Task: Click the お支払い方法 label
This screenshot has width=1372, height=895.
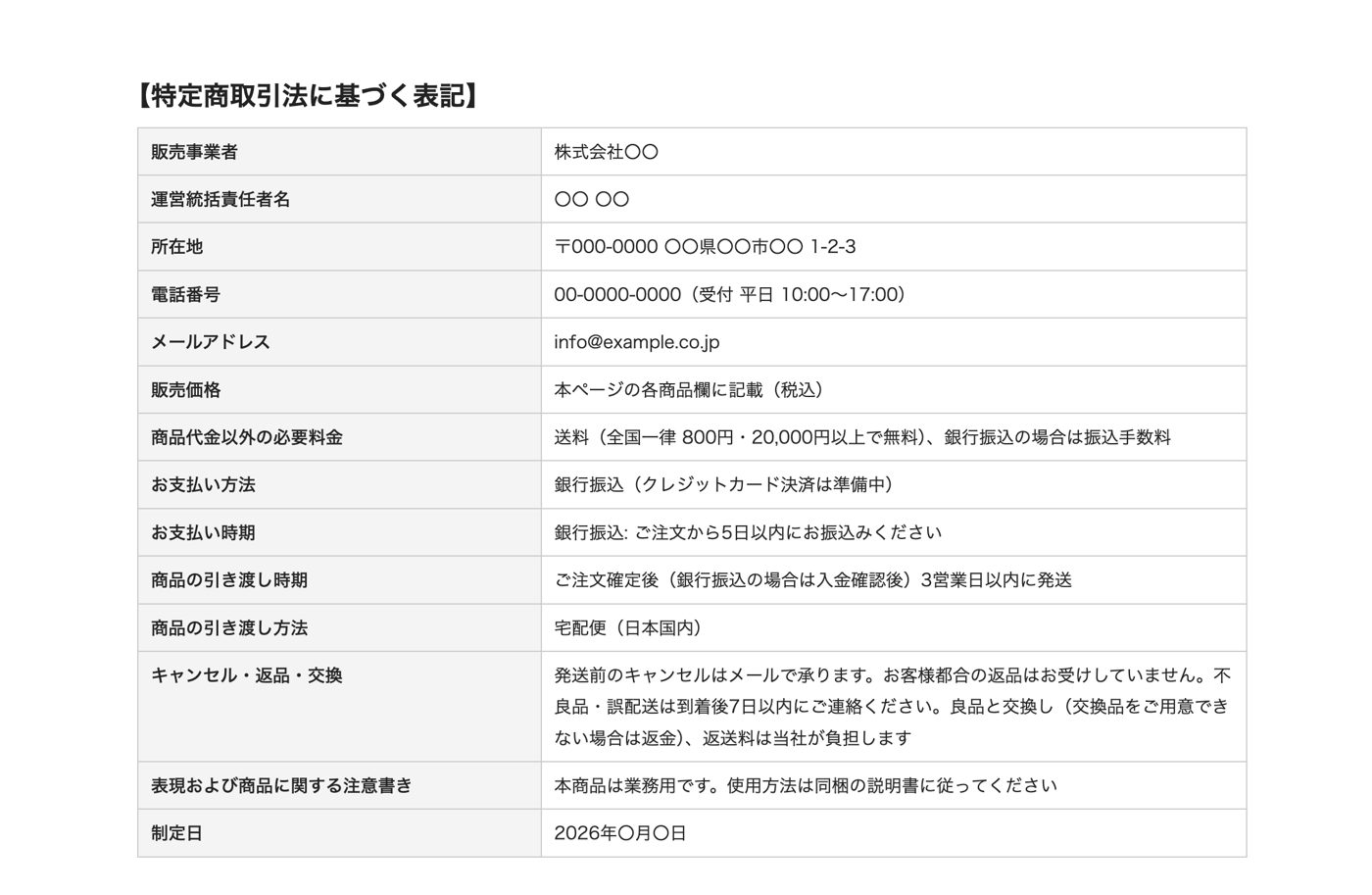Action: tap(203, 484)
